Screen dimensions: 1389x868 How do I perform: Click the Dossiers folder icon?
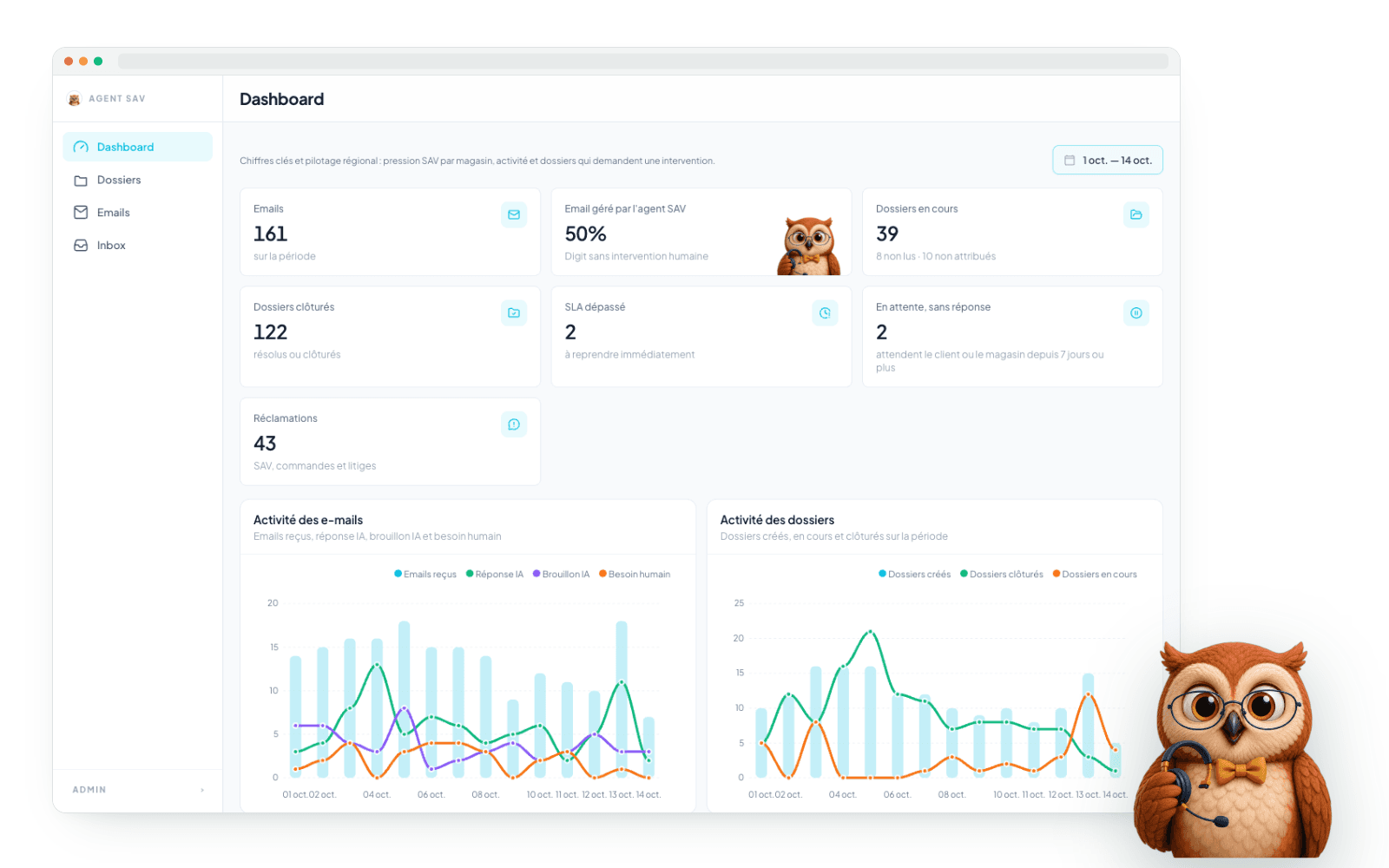(x=81, y=181)
